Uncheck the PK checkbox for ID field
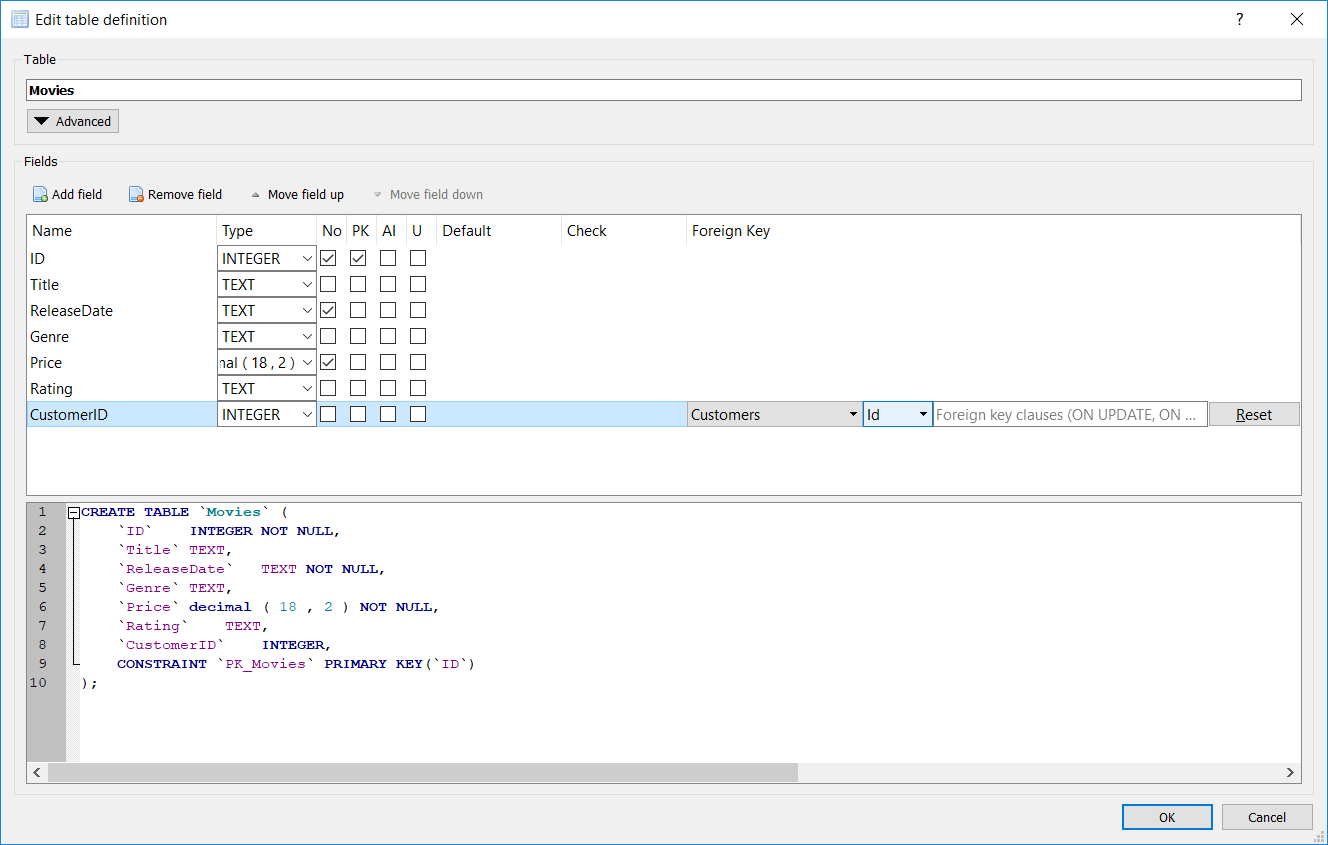Image resolution: width=1328 pixels, height=845 pixels. coord(358,259)
